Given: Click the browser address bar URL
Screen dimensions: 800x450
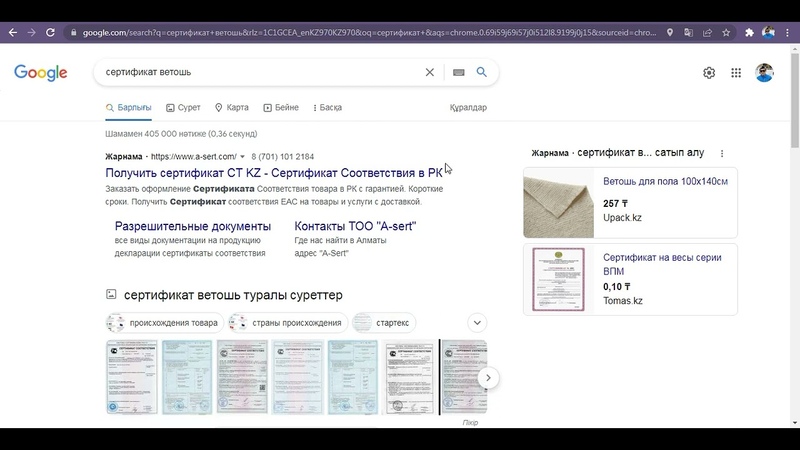Looking at the screenshot, I should pos(369,33).
